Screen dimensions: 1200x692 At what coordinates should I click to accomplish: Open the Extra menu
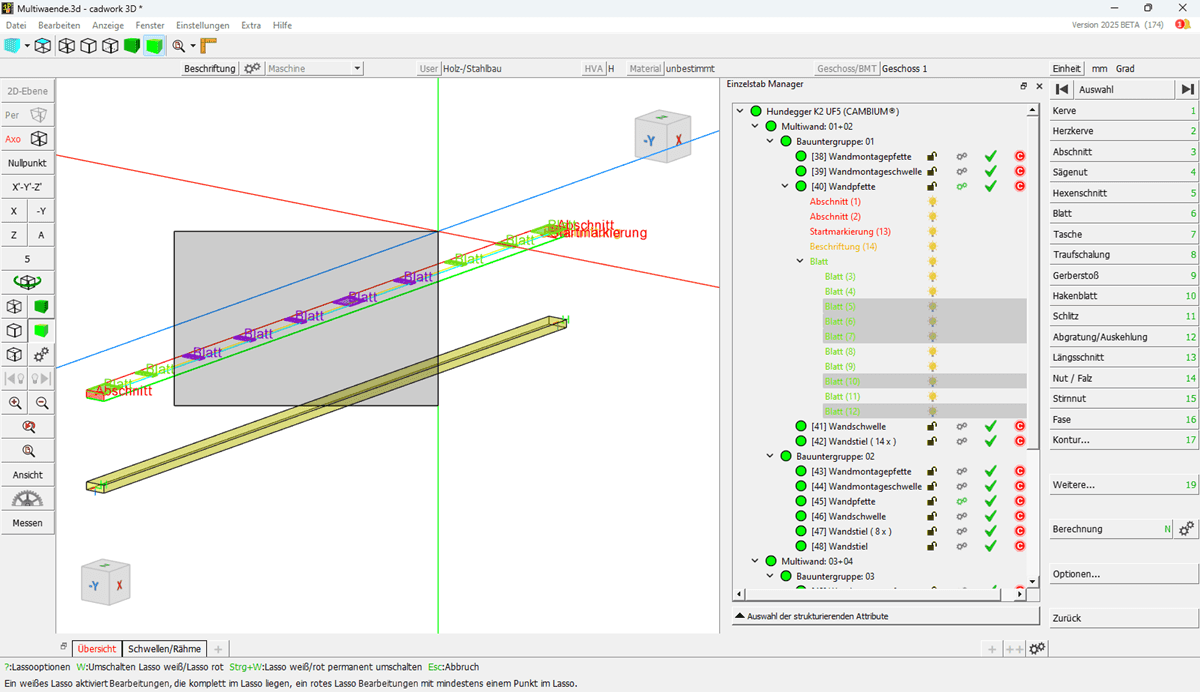pyautogui.click(x=251, y=25)
